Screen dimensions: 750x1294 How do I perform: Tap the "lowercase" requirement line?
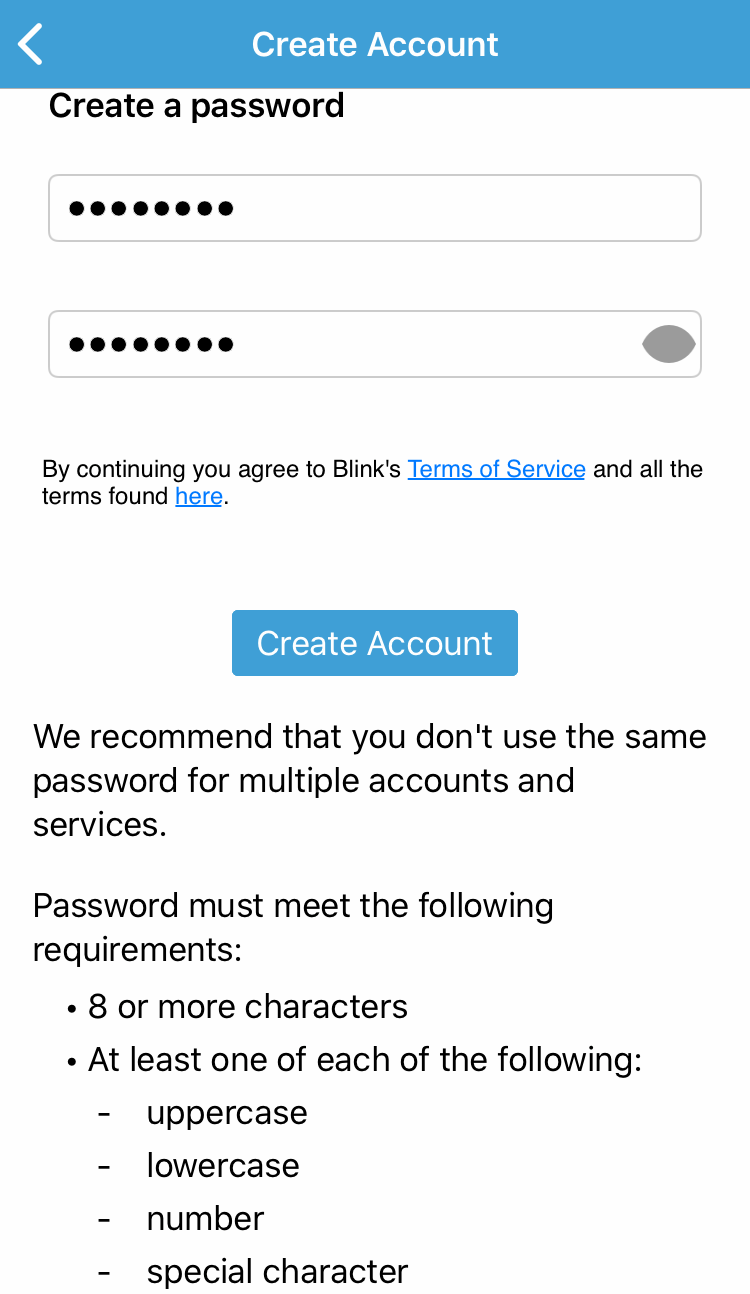pos(223,1166)
